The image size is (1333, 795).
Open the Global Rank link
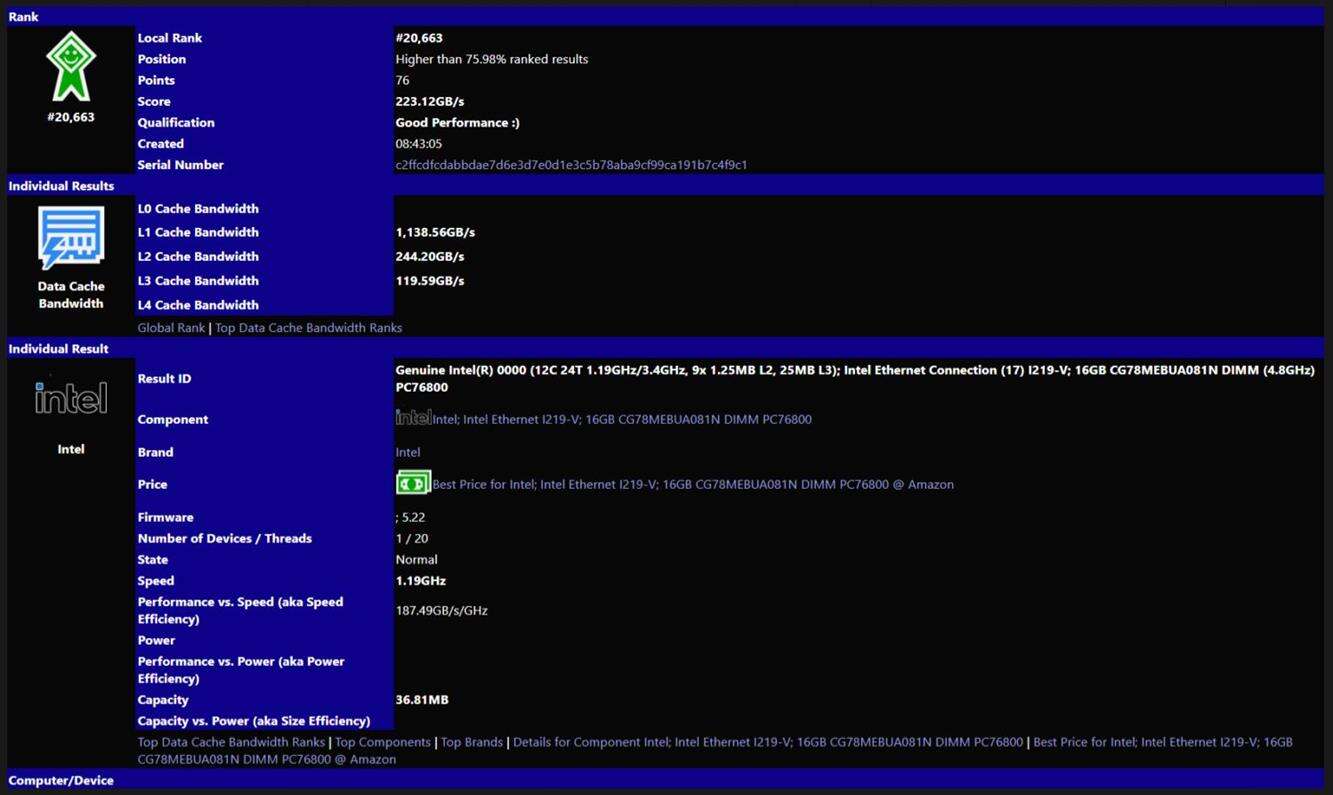coord(171,328)
